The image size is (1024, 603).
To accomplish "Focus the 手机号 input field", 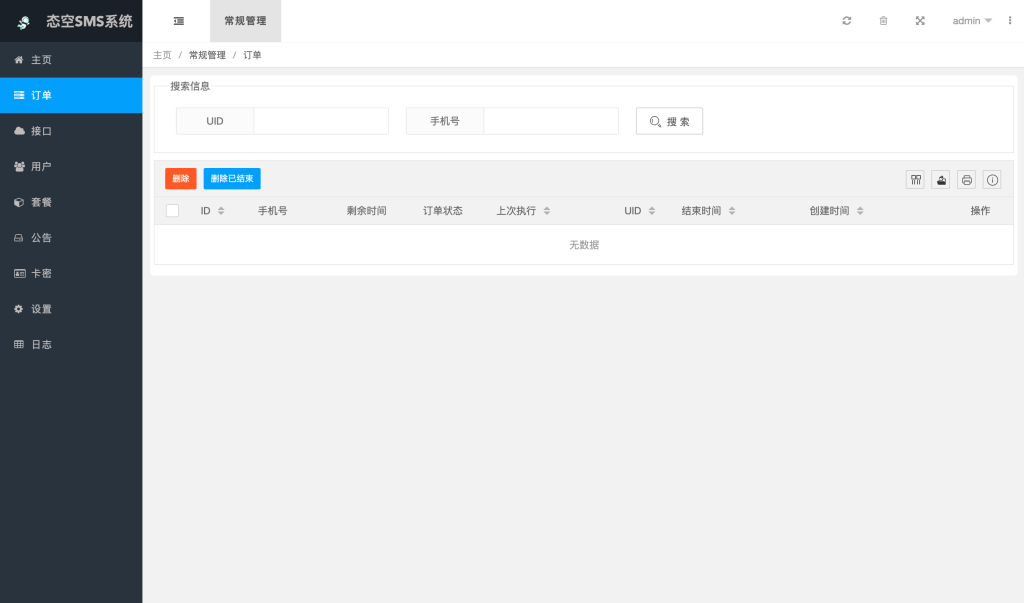I will coord(551,121).
